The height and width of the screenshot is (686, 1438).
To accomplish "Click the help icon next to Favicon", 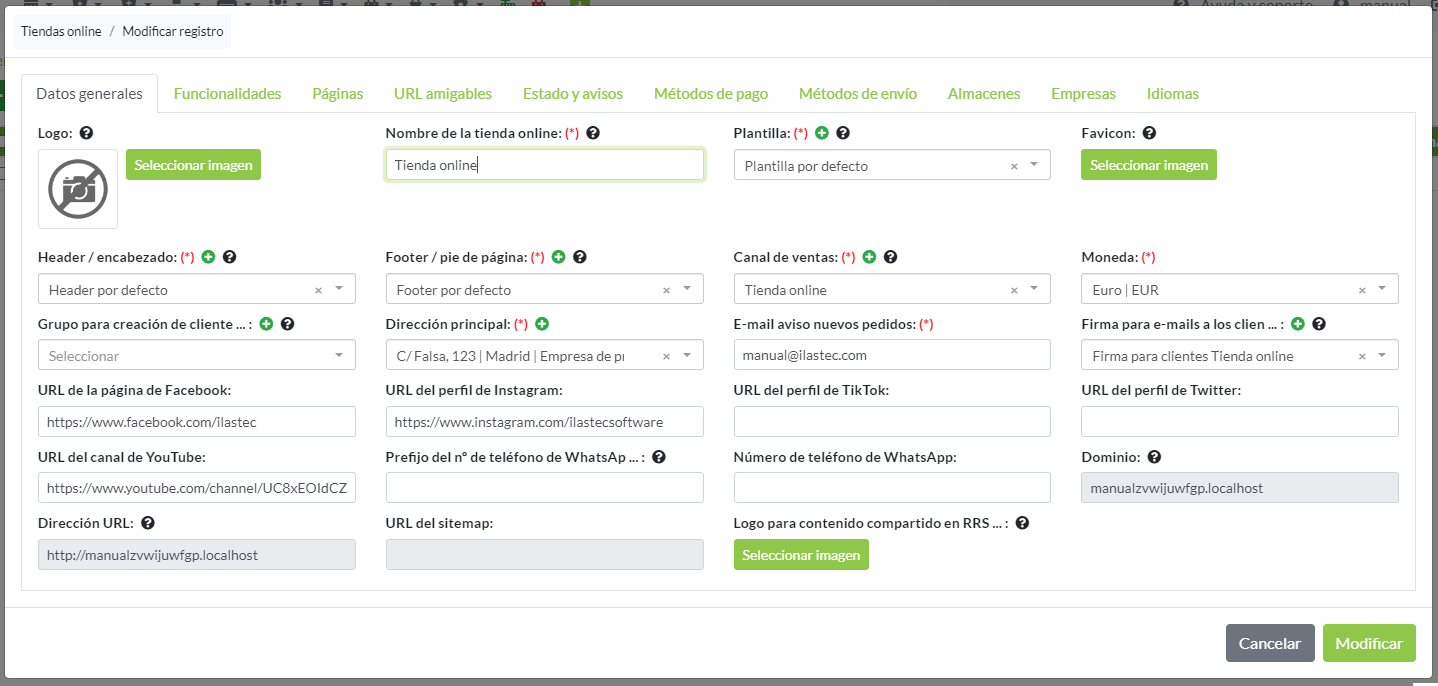I will tap(1149, 133).
